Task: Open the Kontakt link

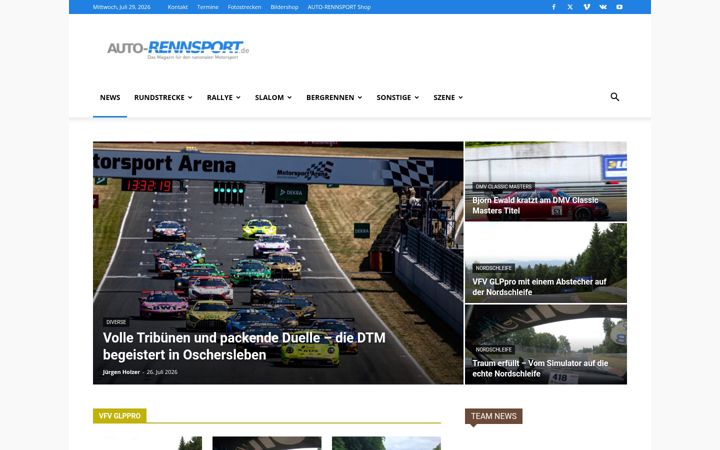Action: [178, 7]
